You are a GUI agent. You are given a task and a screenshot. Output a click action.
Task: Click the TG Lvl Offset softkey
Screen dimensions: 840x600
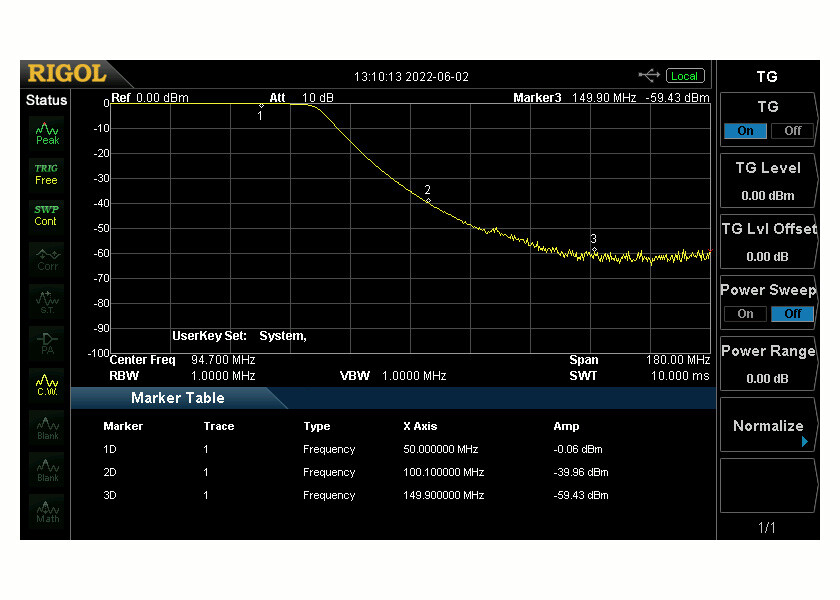pyautogui.click(x=768, y=242)
